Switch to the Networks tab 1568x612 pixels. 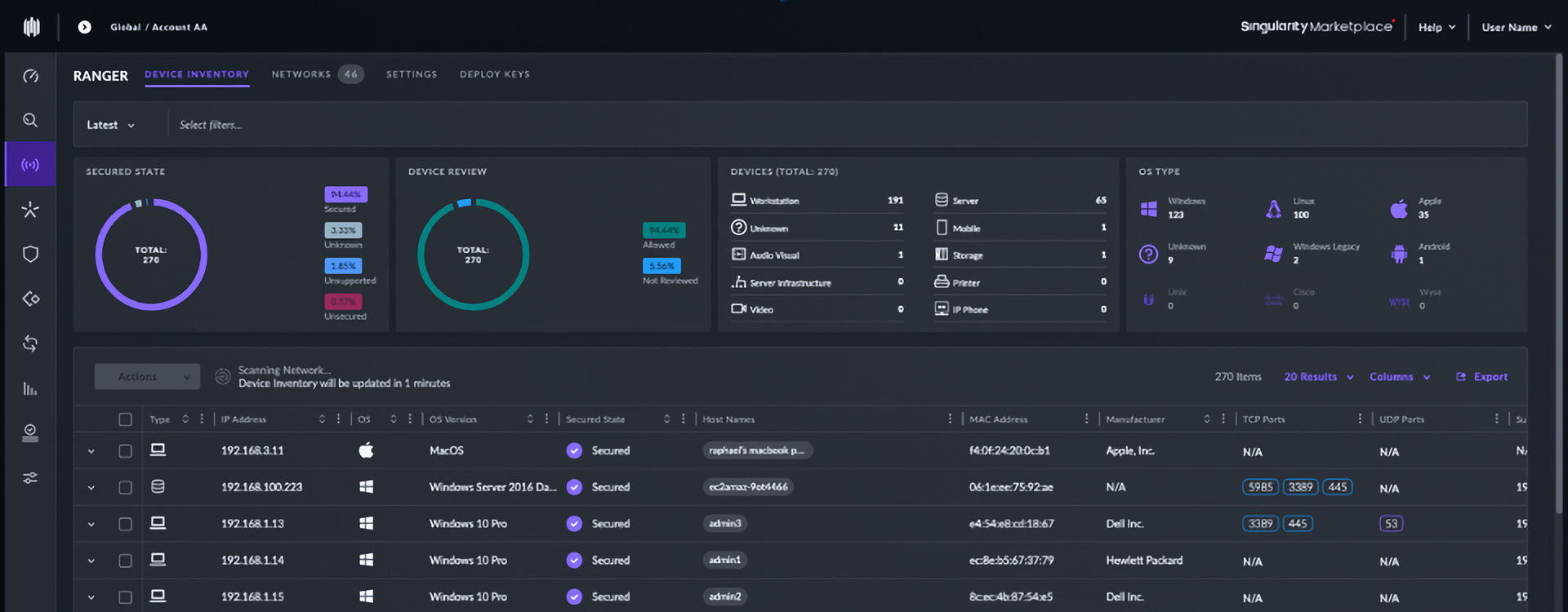(x=301, y=74)
